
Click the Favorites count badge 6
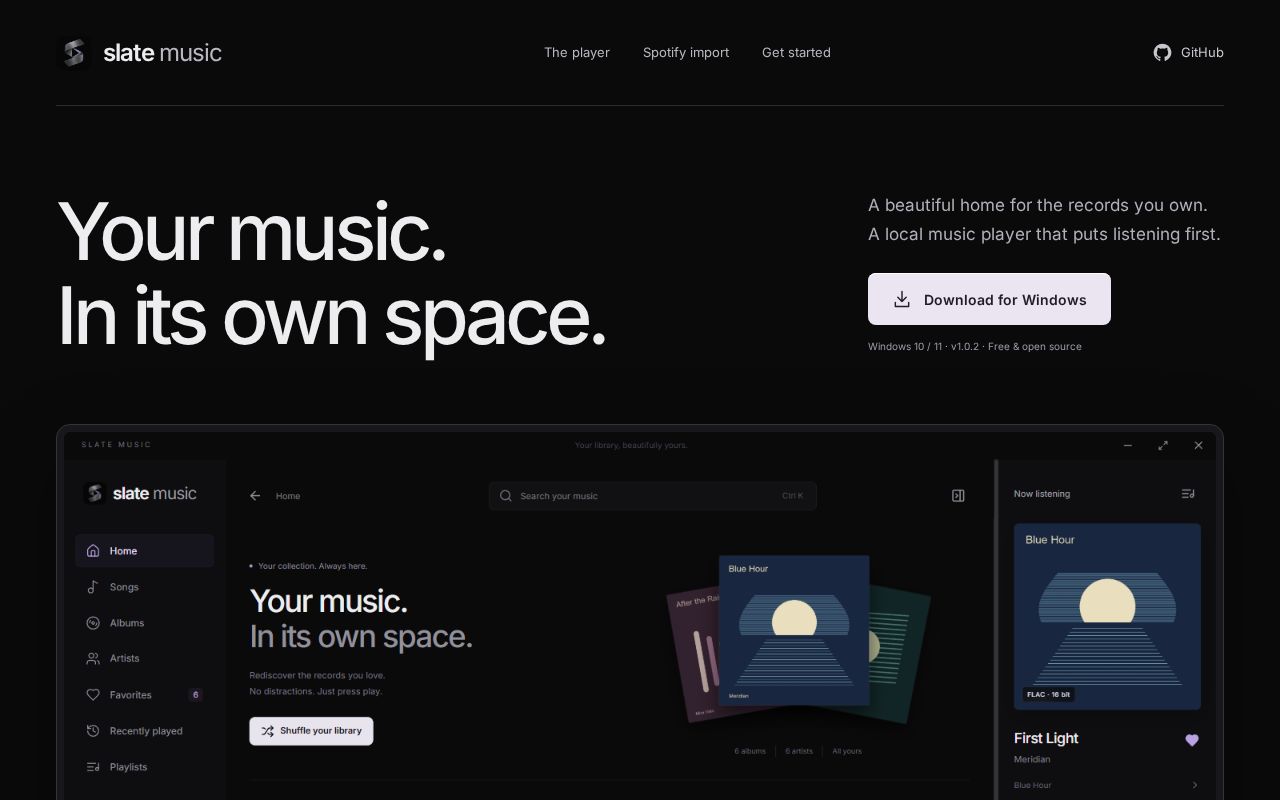[195, 694]
